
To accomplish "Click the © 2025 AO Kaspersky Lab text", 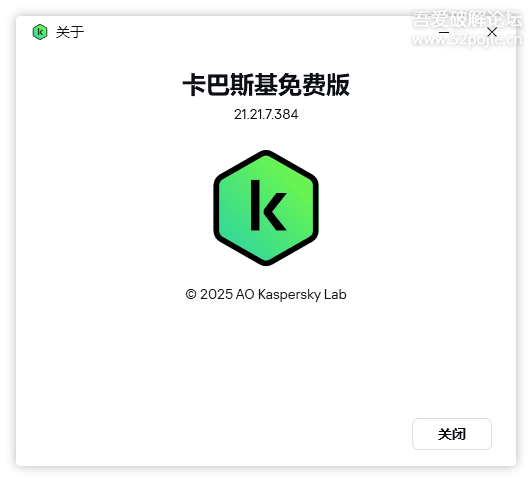I will 266,294.
